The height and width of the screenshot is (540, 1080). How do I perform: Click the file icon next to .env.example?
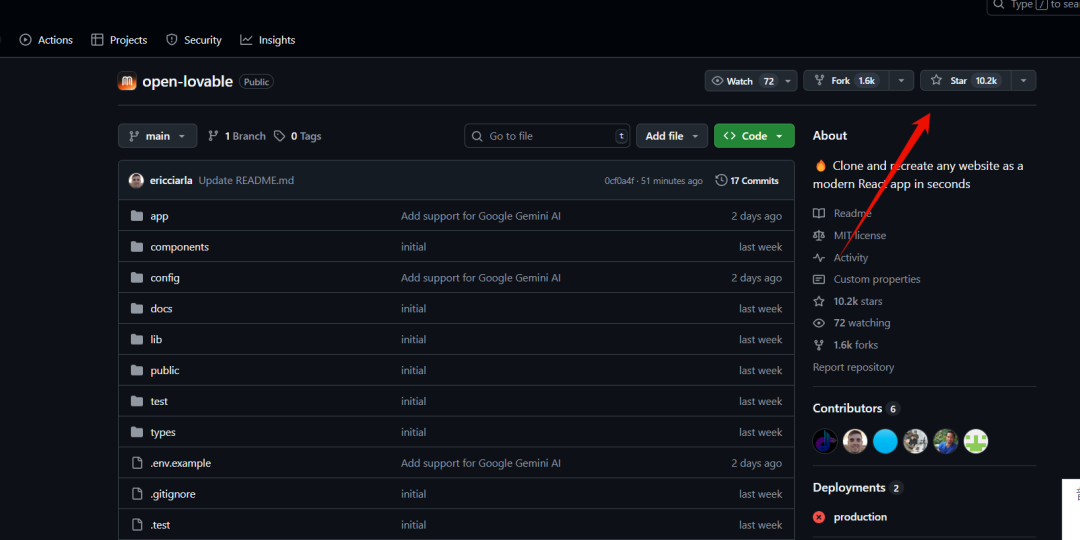click(136, 463)
